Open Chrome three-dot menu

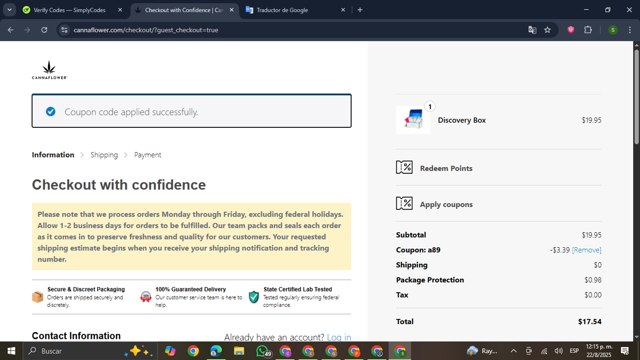coord(630,30)
